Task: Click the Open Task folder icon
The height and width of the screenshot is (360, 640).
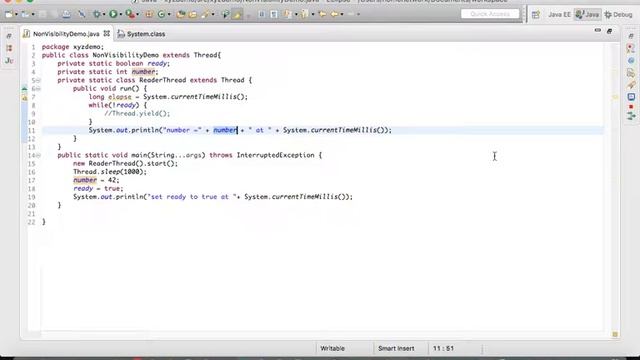Action: click(192, 14)
